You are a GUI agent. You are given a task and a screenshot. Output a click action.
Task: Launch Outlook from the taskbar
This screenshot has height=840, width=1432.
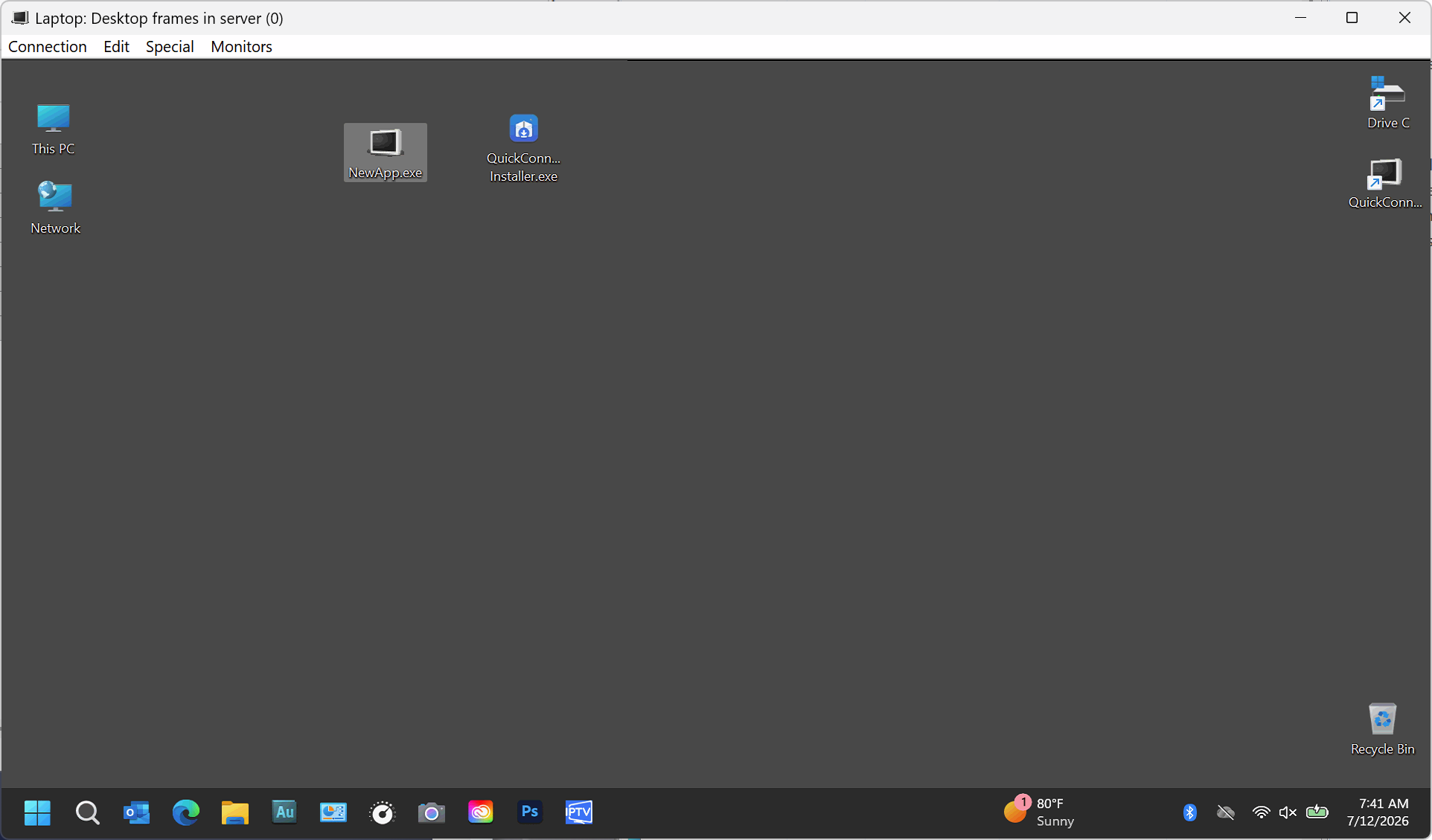[136, 812]
